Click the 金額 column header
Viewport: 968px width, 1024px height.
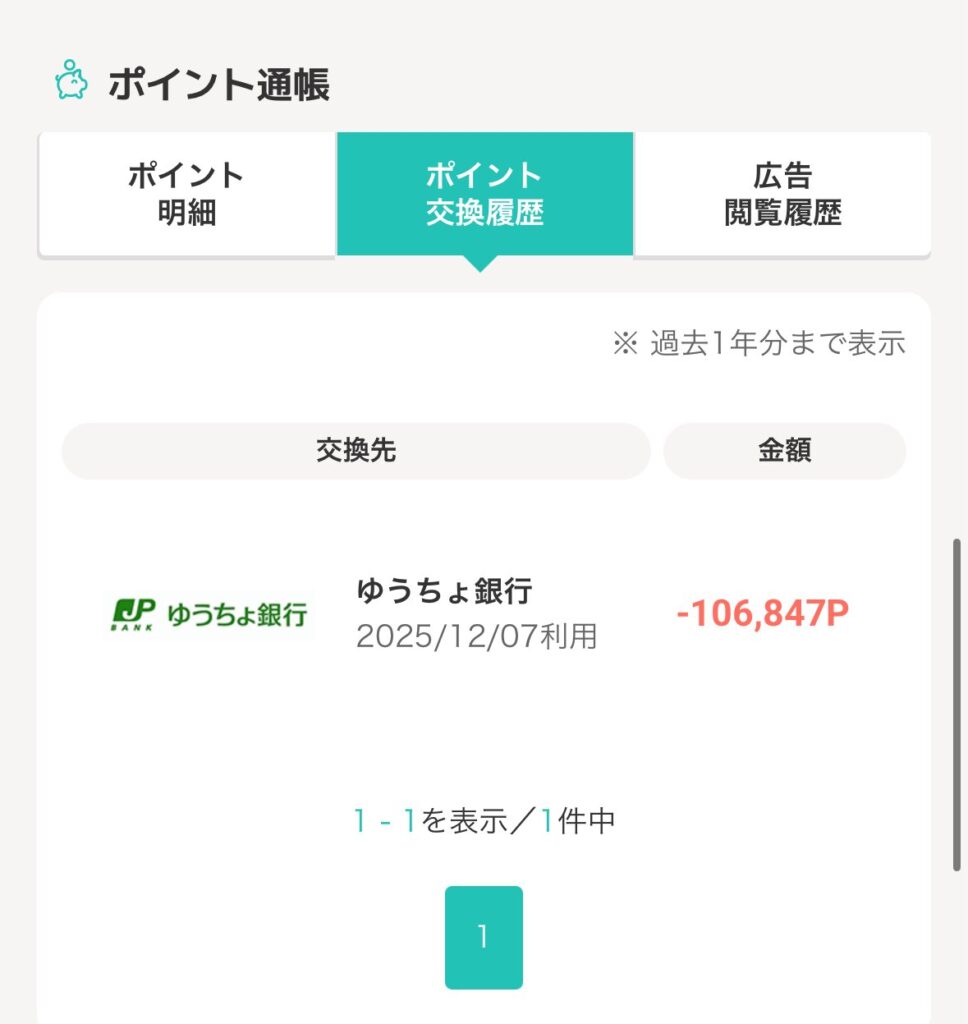(784, 451)
